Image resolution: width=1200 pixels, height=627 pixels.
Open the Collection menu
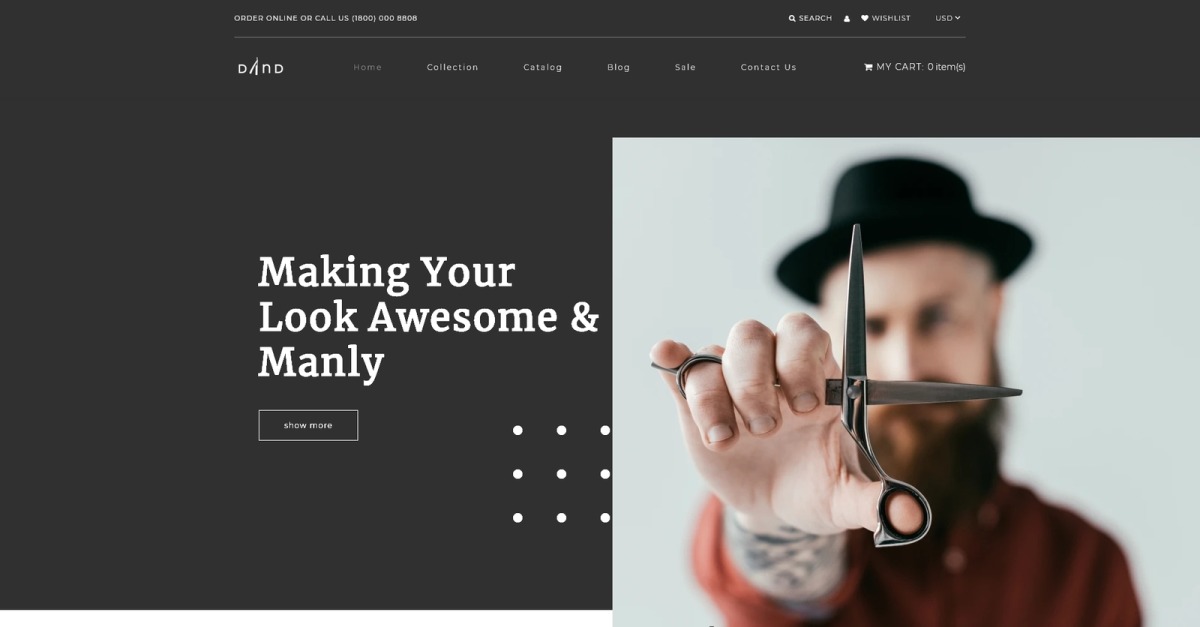pos(453,67)
